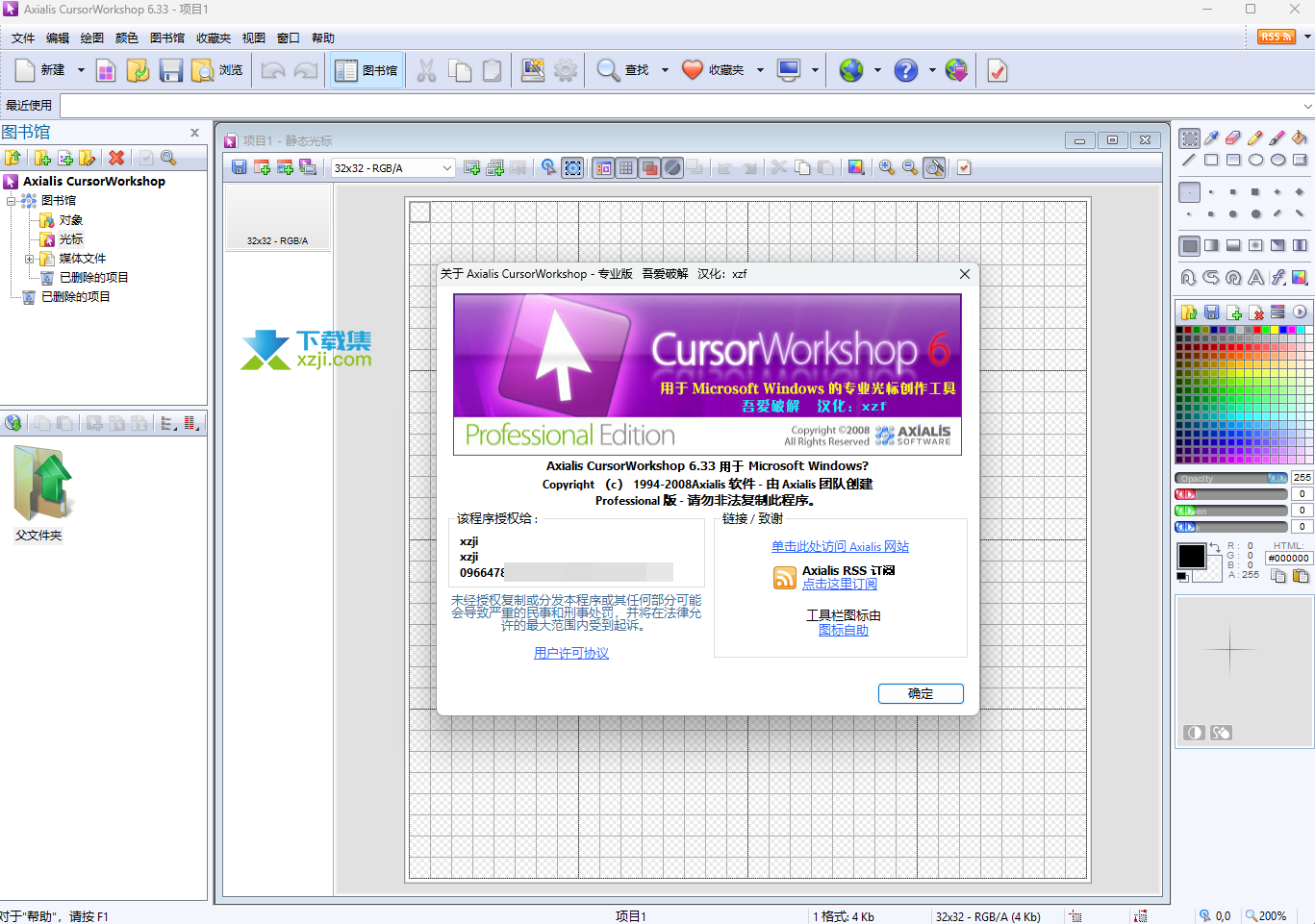Open the 文件 menu

(x=23, y=38)
